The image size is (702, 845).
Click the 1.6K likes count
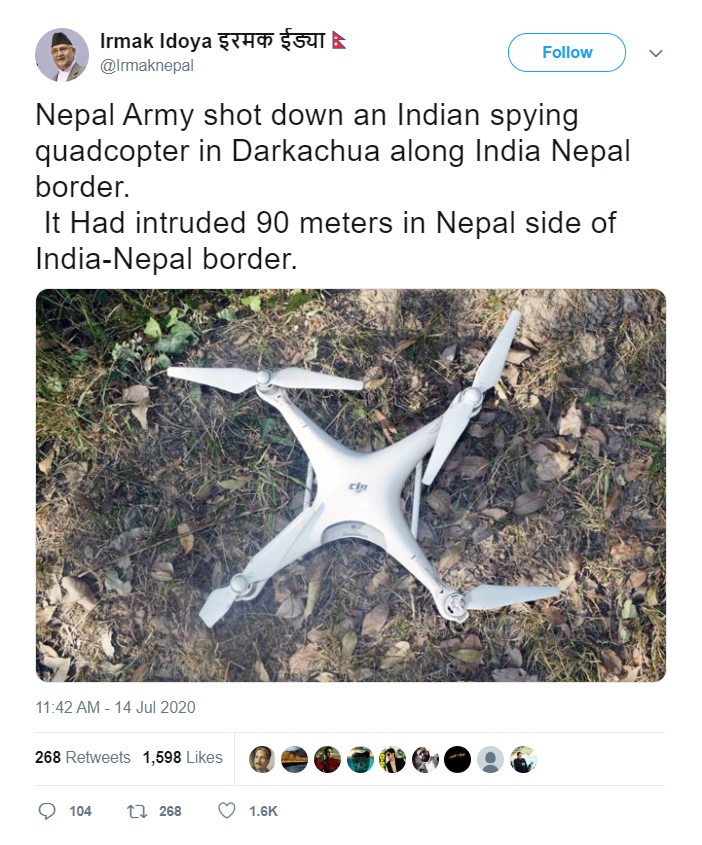pos(263,811)
